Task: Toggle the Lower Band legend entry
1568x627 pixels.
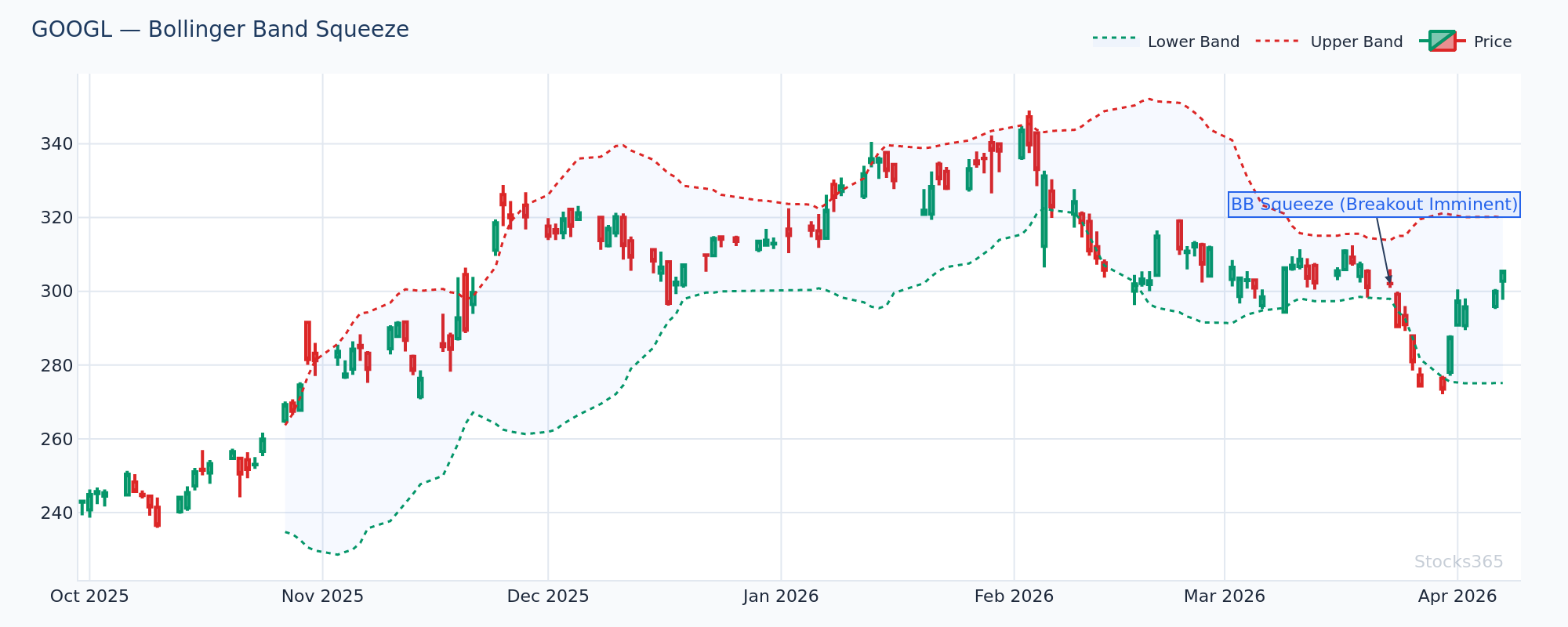Action: (x=1166, y=42)
